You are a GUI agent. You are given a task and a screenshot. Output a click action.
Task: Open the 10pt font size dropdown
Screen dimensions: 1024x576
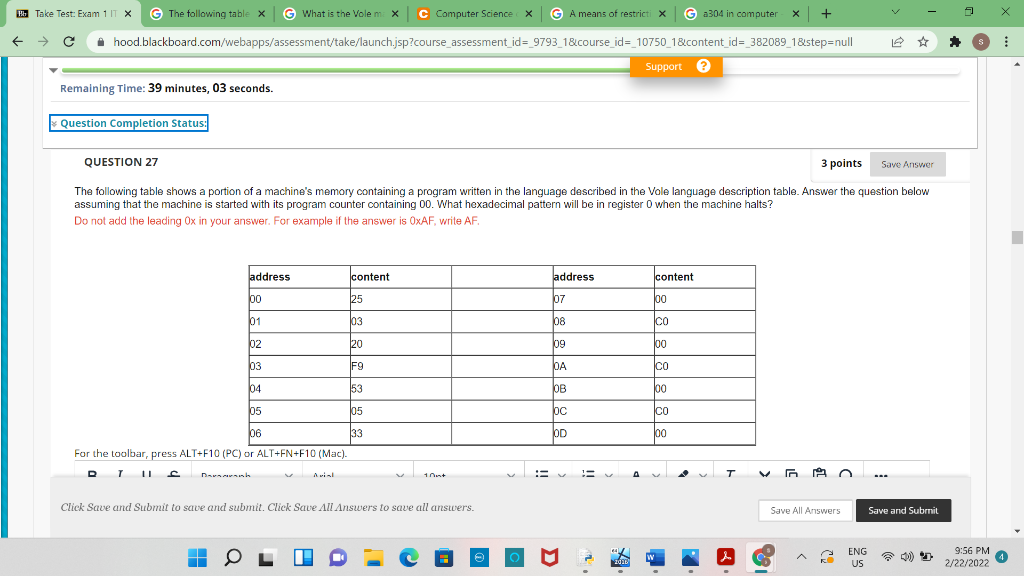[x=468, y=475]
